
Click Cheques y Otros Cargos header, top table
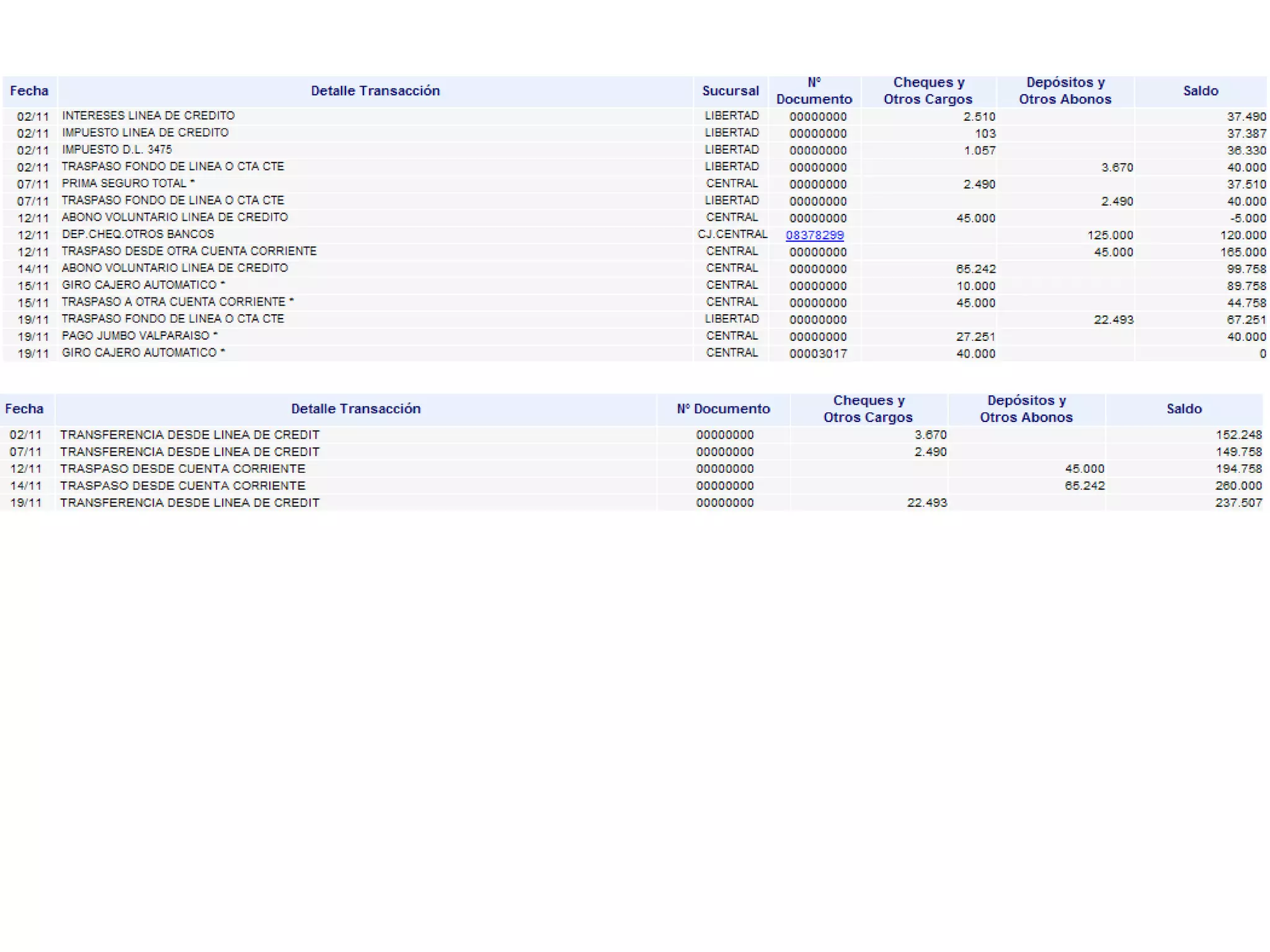[x=928, y=90]
